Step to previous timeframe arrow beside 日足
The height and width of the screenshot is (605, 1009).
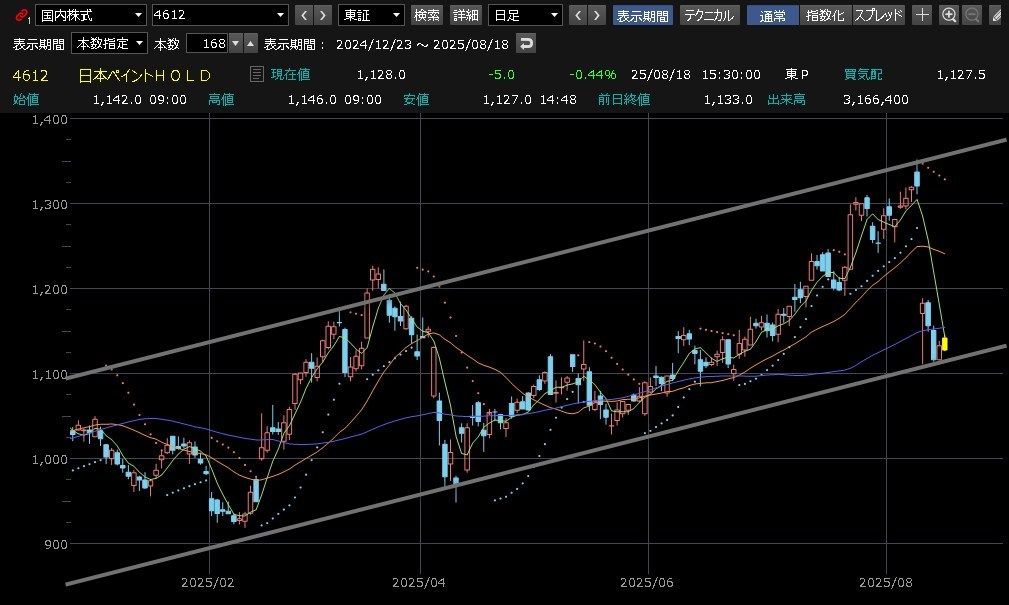(x=579, y=15)
